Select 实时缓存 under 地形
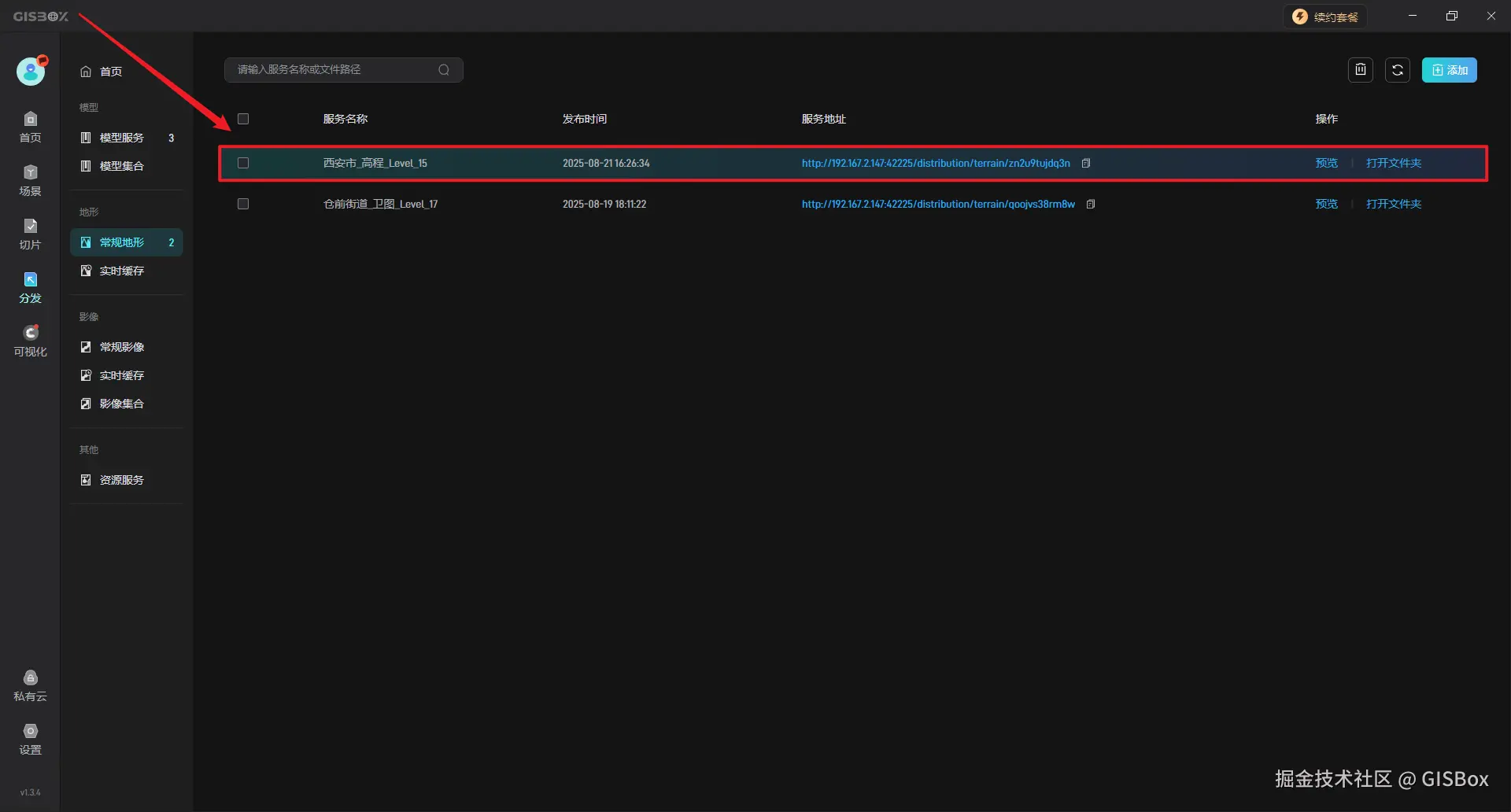This screenshot has width=1511, height=812. (126, 271)
